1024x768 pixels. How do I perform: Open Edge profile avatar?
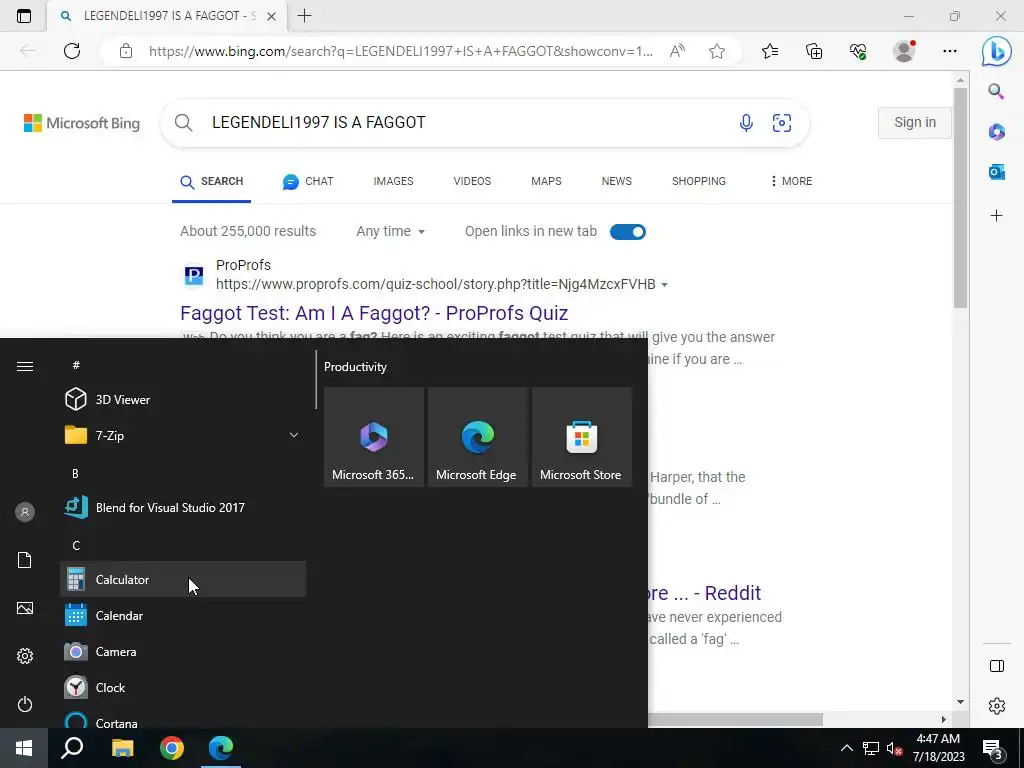coord(904,51)
